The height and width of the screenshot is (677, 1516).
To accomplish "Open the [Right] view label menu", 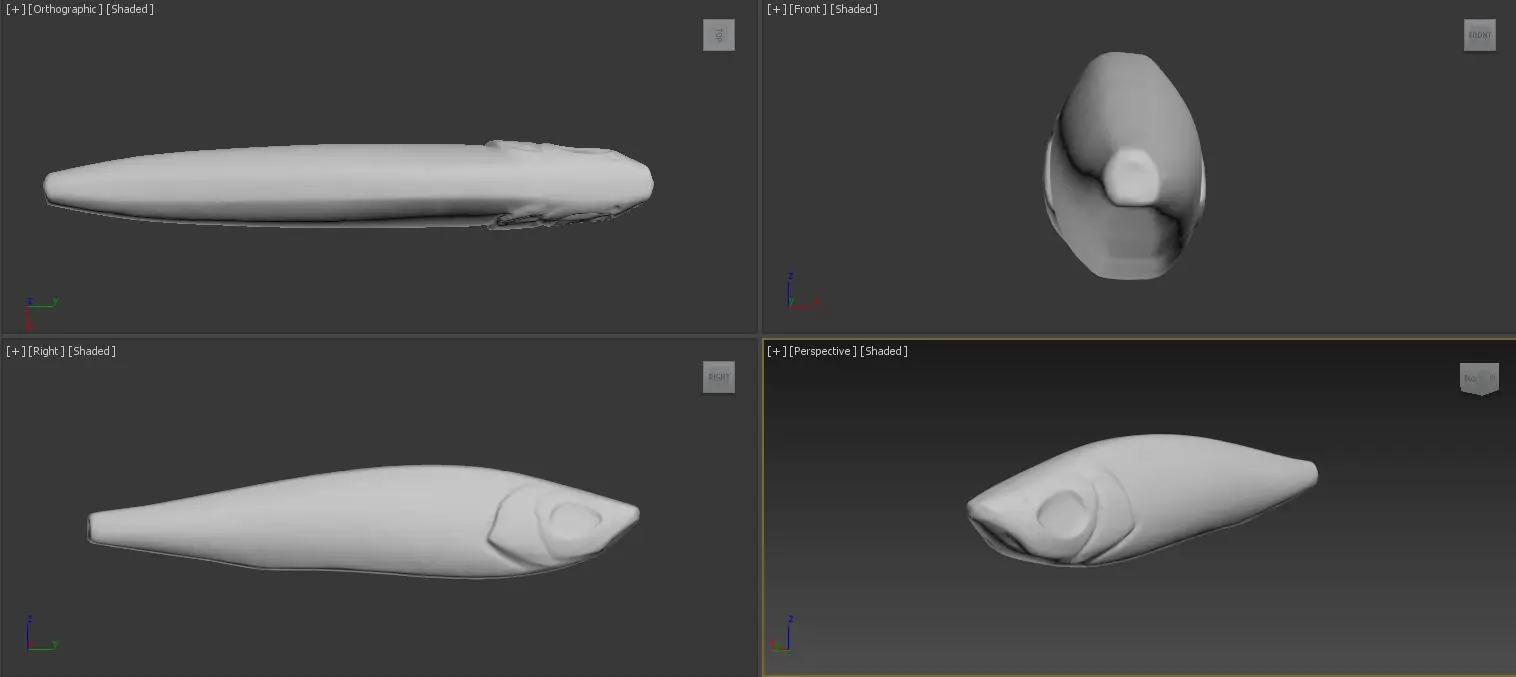I will [x=47, y=351].
